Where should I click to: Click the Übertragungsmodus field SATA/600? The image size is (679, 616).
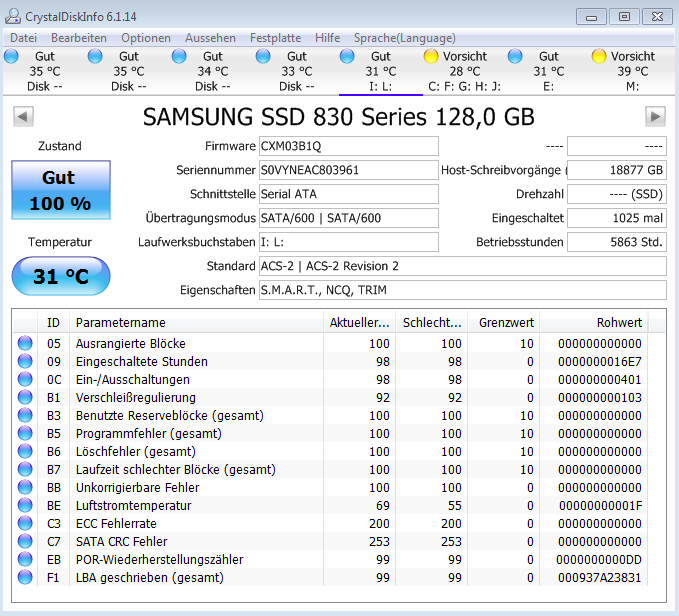[349, 218]
